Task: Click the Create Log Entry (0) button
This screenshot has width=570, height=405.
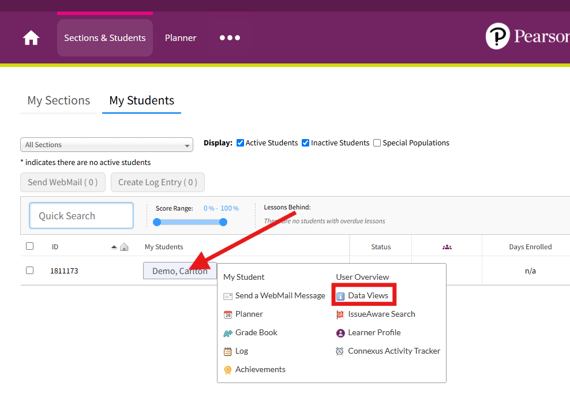Action: pos(158,182)
